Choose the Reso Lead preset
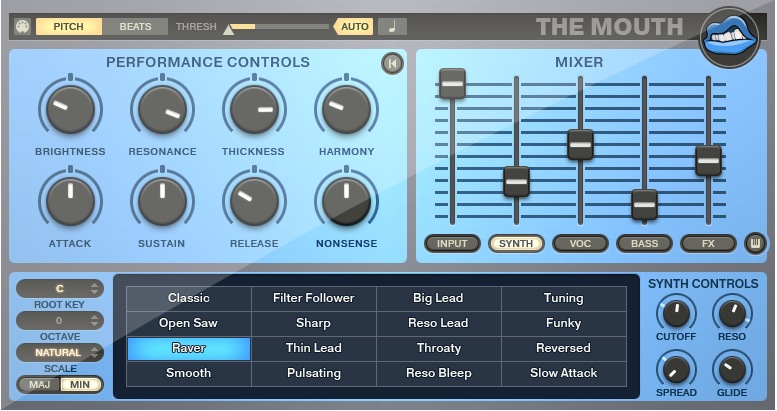Image resolution: width=777 pixels, height=411 pixels. (x=439, y=323)
